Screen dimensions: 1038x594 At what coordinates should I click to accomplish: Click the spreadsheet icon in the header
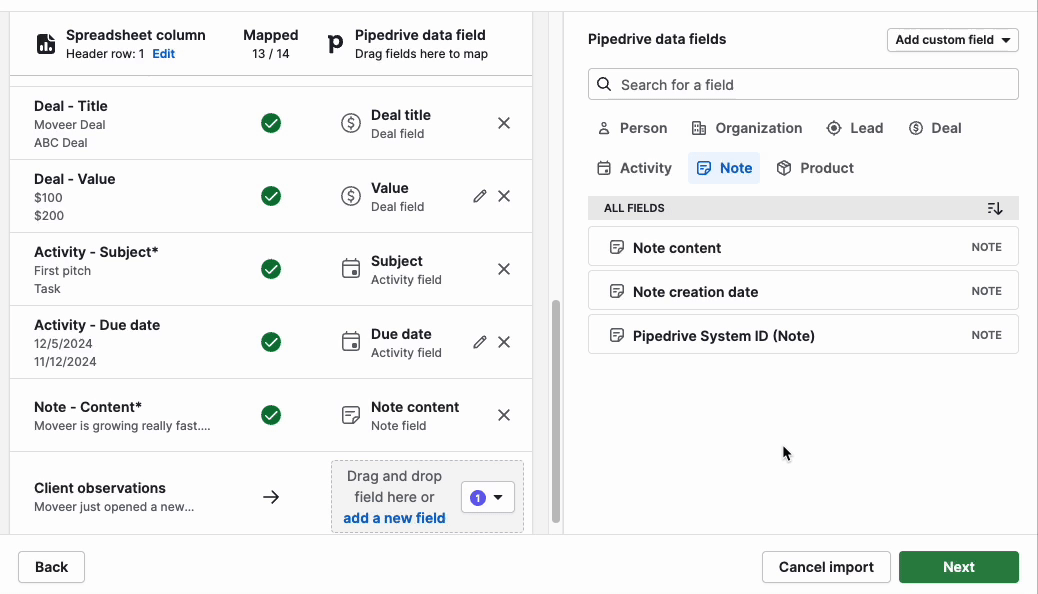[46, 44]
